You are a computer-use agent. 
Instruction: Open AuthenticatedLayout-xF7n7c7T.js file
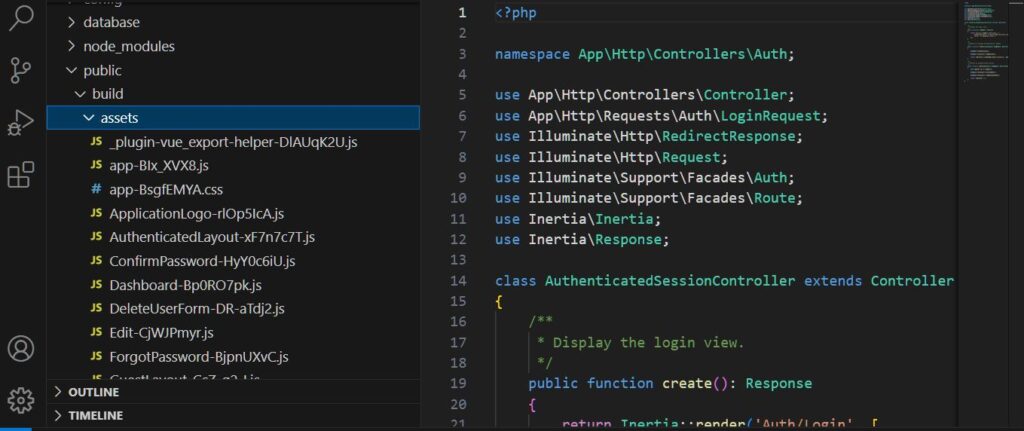click(212, 237)
